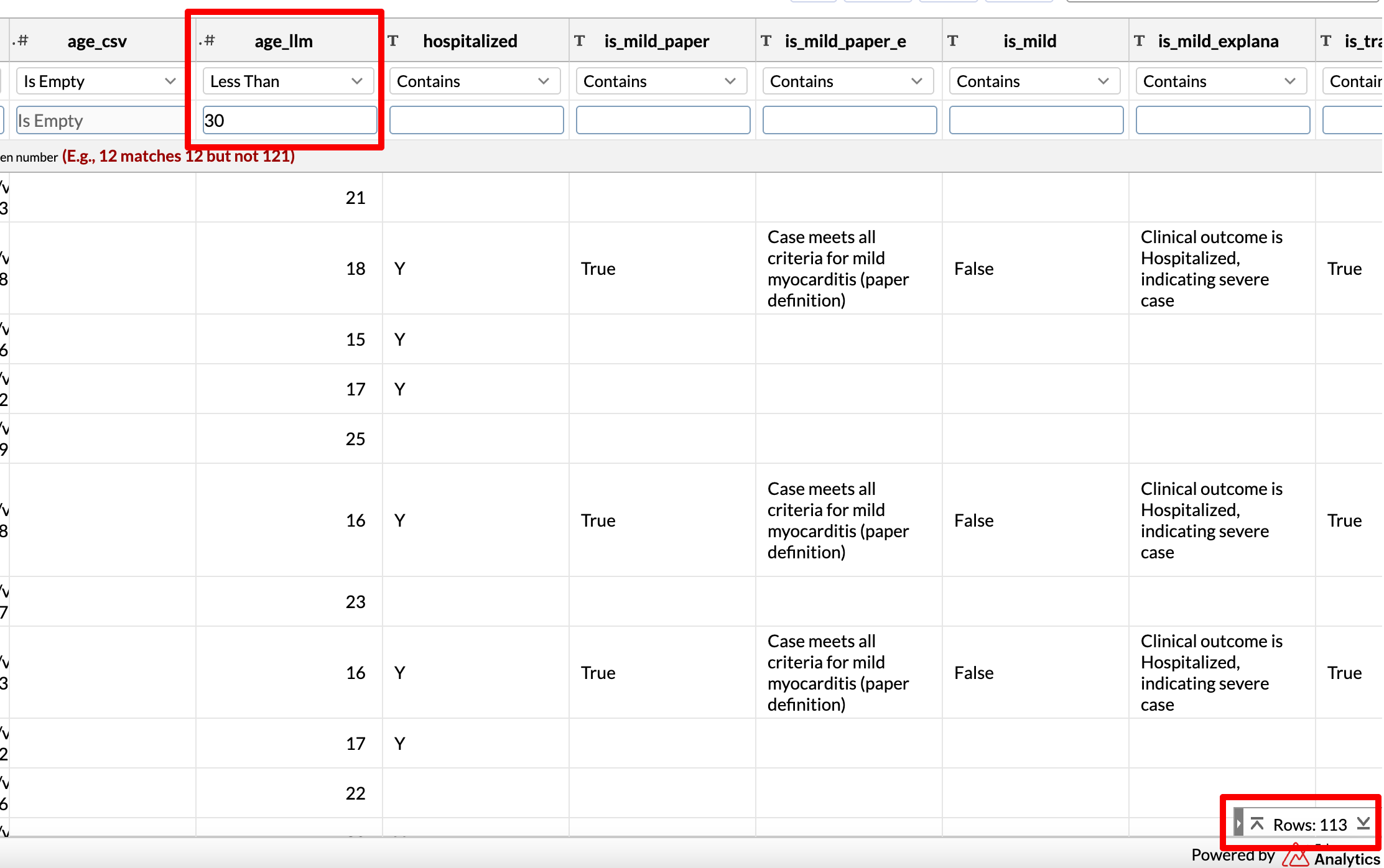Click the Analytics logo icon
1384x868 pixels.
coord(1295,858)
